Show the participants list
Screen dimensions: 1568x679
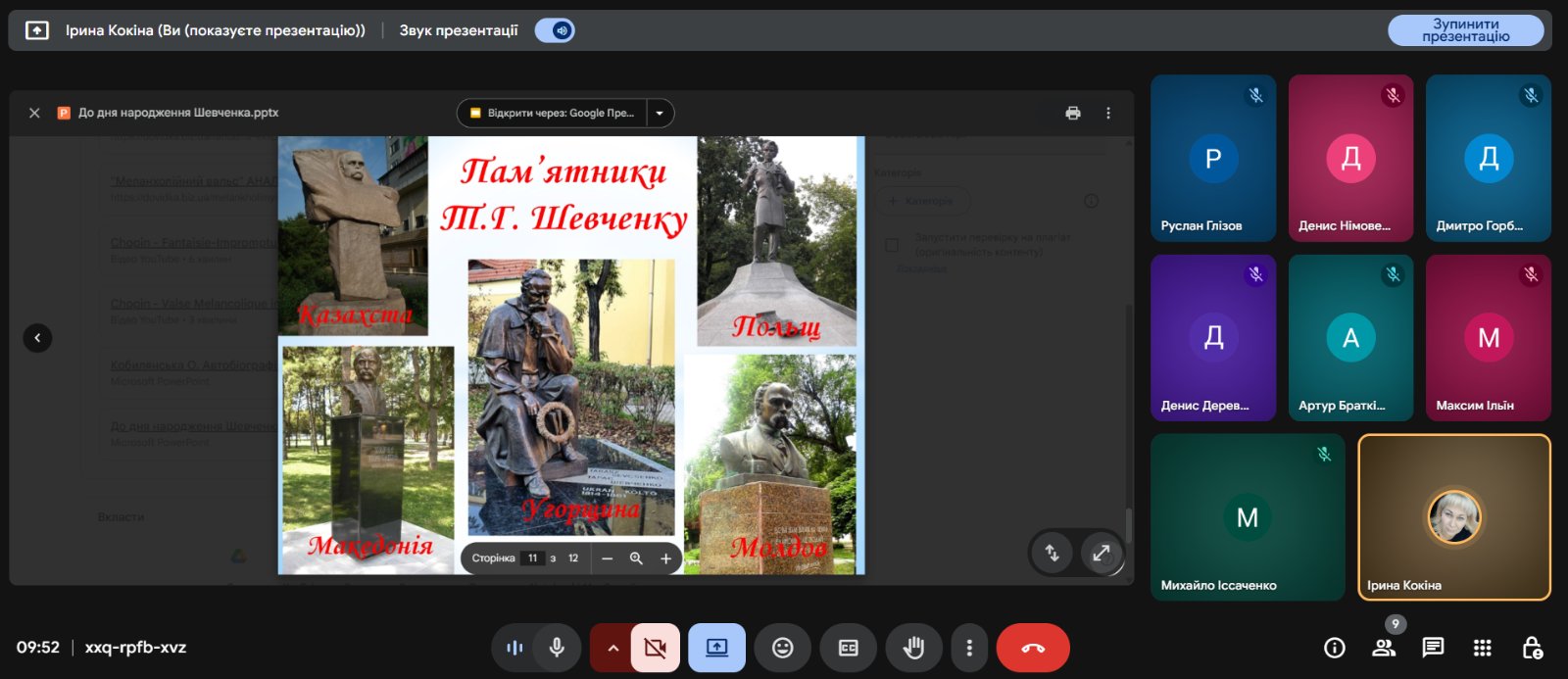(x=1384, y=648)
